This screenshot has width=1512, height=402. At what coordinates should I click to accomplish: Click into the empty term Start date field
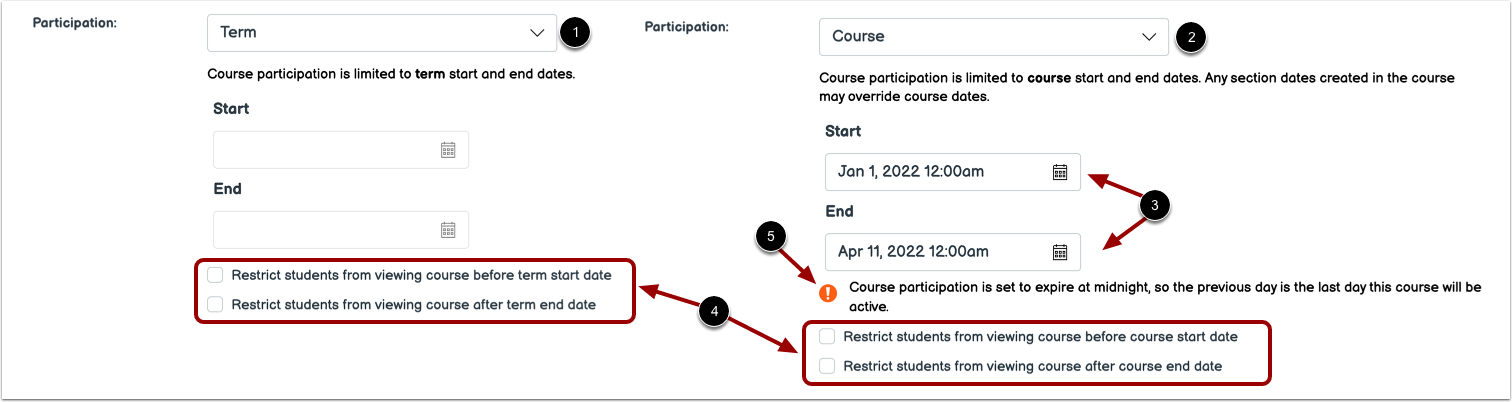(325, 150)
